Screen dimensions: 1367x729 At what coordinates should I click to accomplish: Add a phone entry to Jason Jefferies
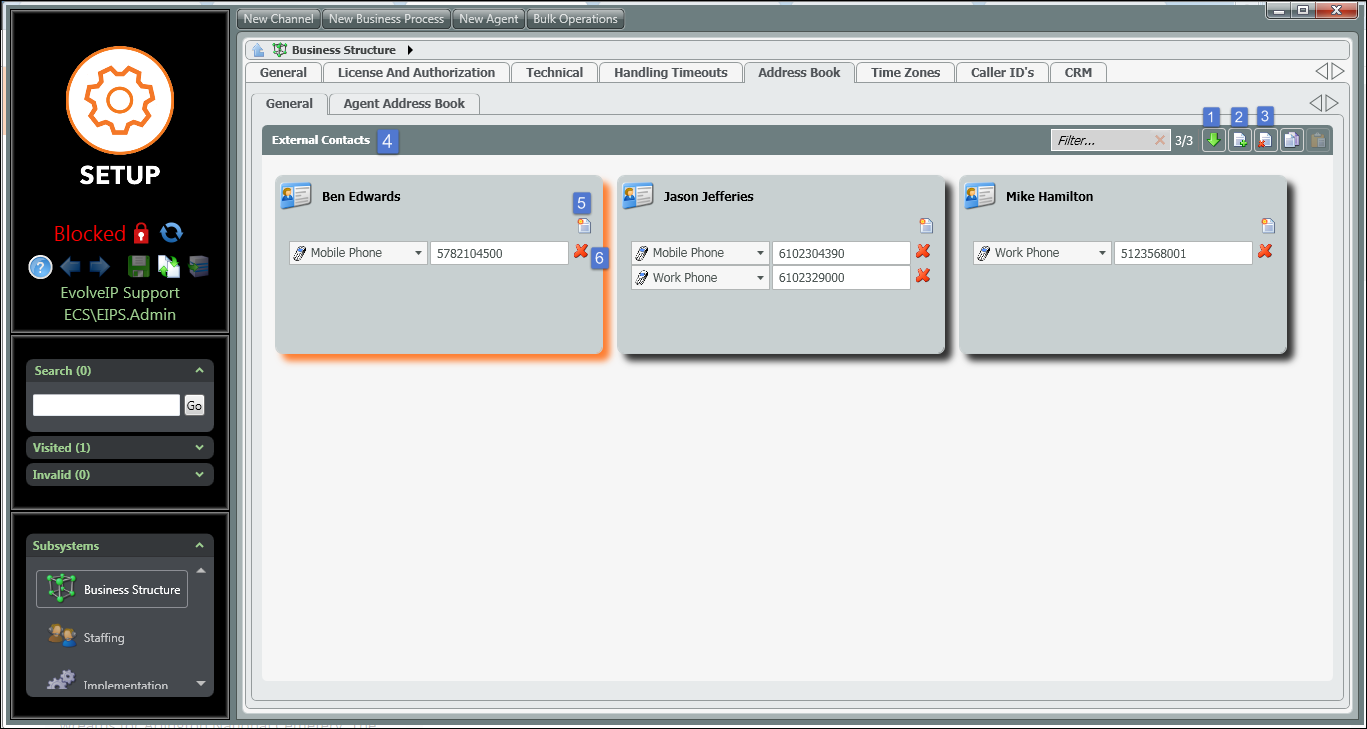click(x=926, y=226)
